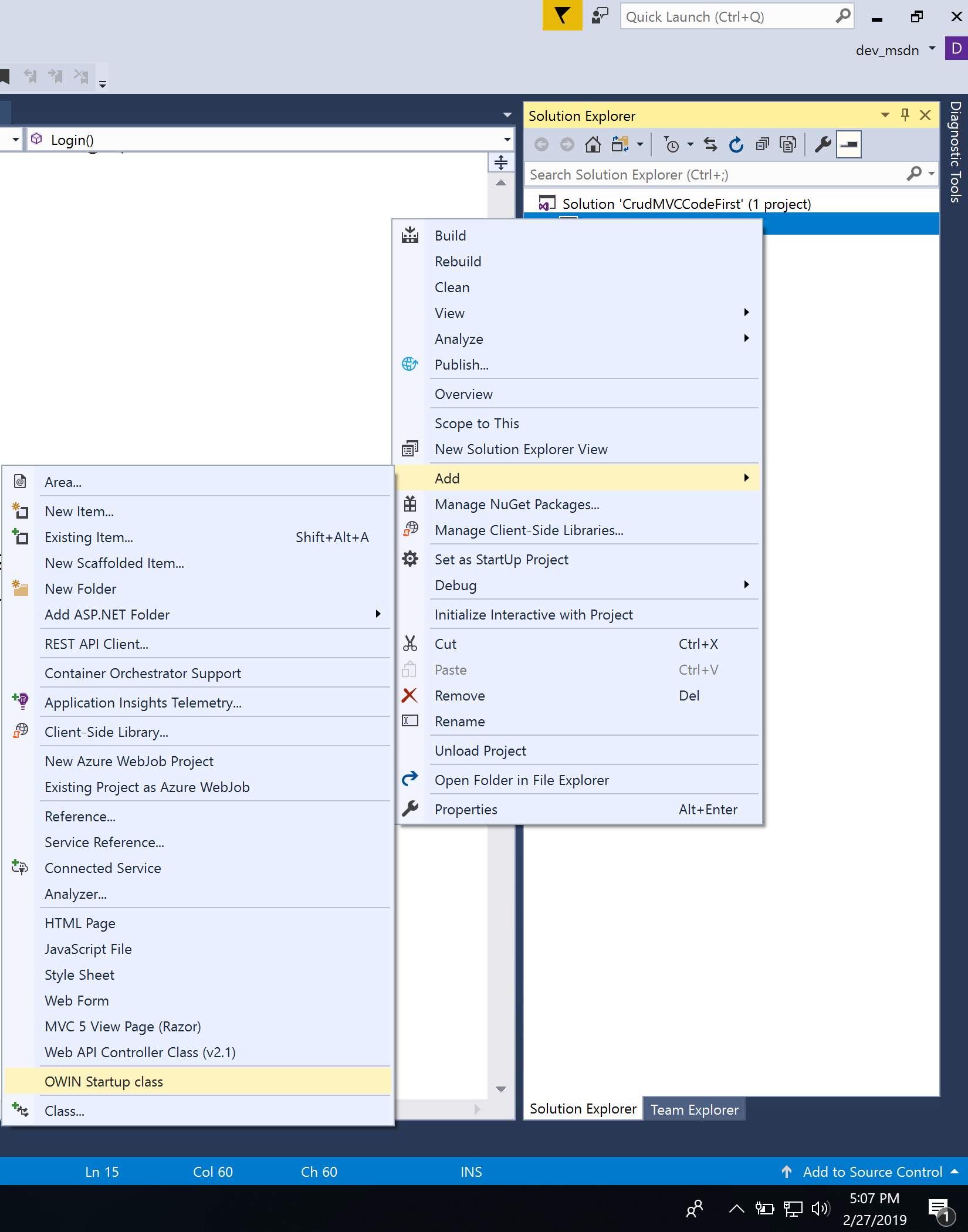Image resolution: width=968 pixels, height=1232 pixels.
Task: Choose Manage NuGet Packages from context menu
Action: click(517, 505)
